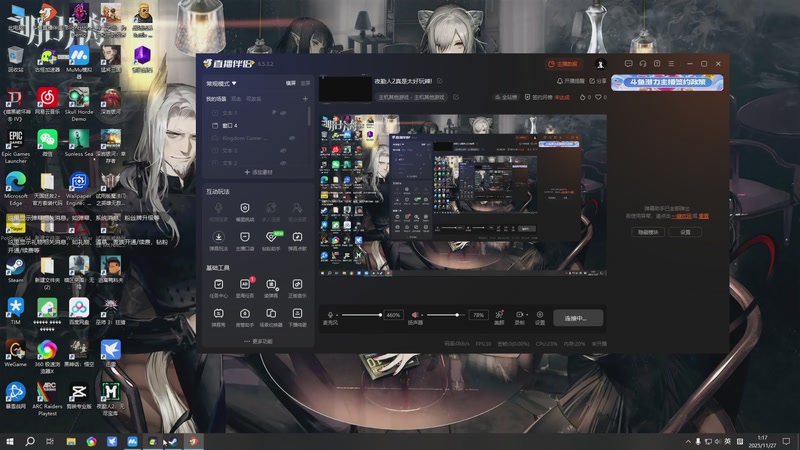
Task: Click the 主播数据 streamer data button
Action: click(x=563, y=64)
